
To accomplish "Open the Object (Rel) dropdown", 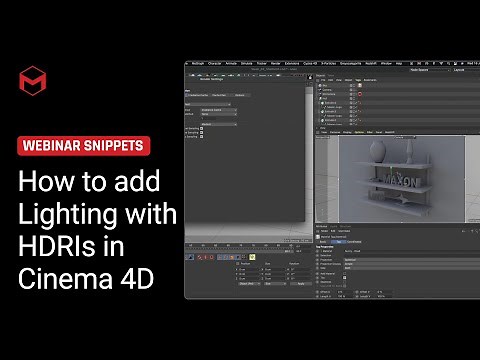I will coord(249,284).
